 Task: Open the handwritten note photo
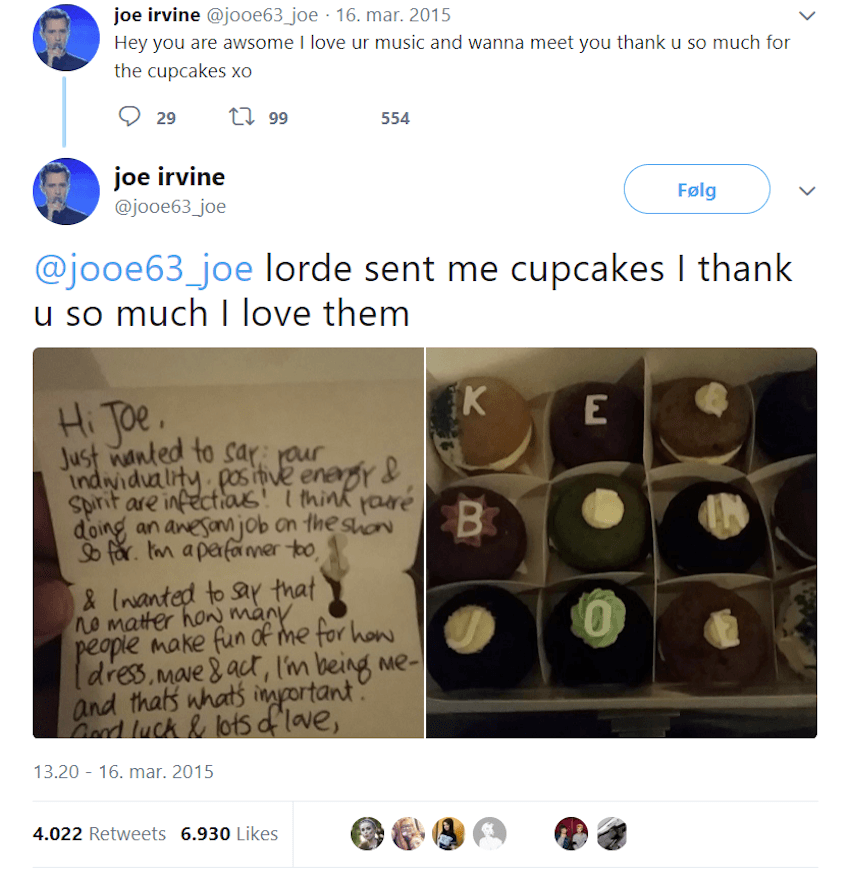(x=228, y=542)
